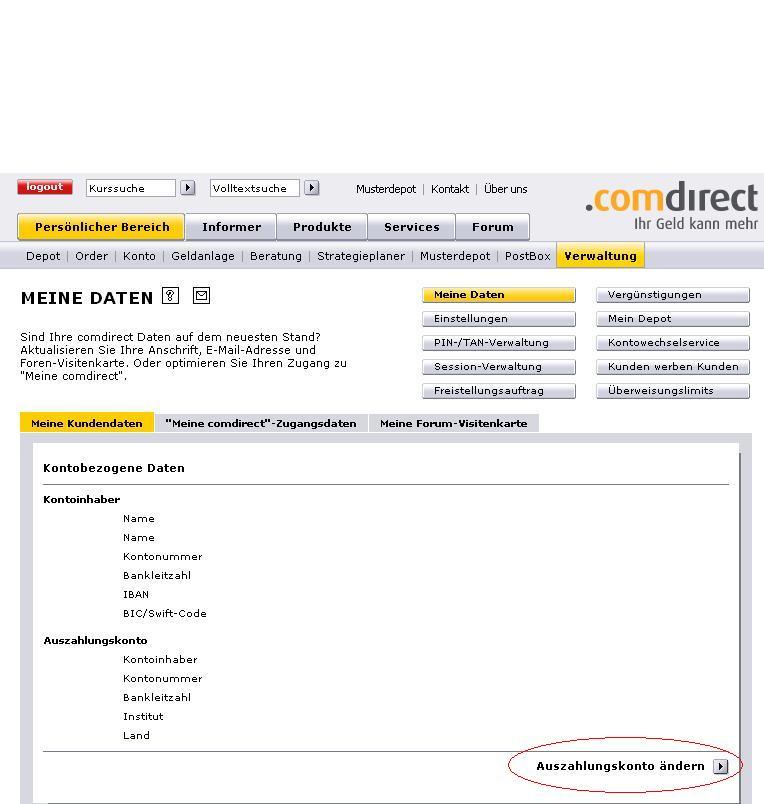Click the arrow button next to Kurssuche

pos(188,188)
